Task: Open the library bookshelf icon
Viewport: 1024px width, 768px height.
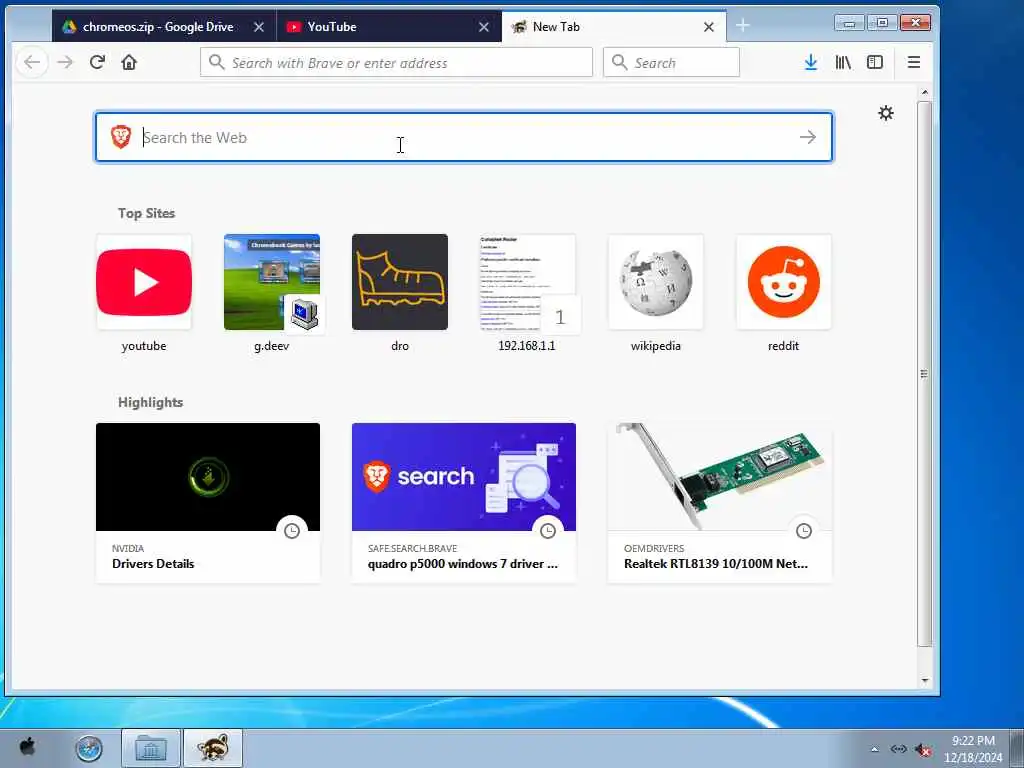Action: pos(842,63)
